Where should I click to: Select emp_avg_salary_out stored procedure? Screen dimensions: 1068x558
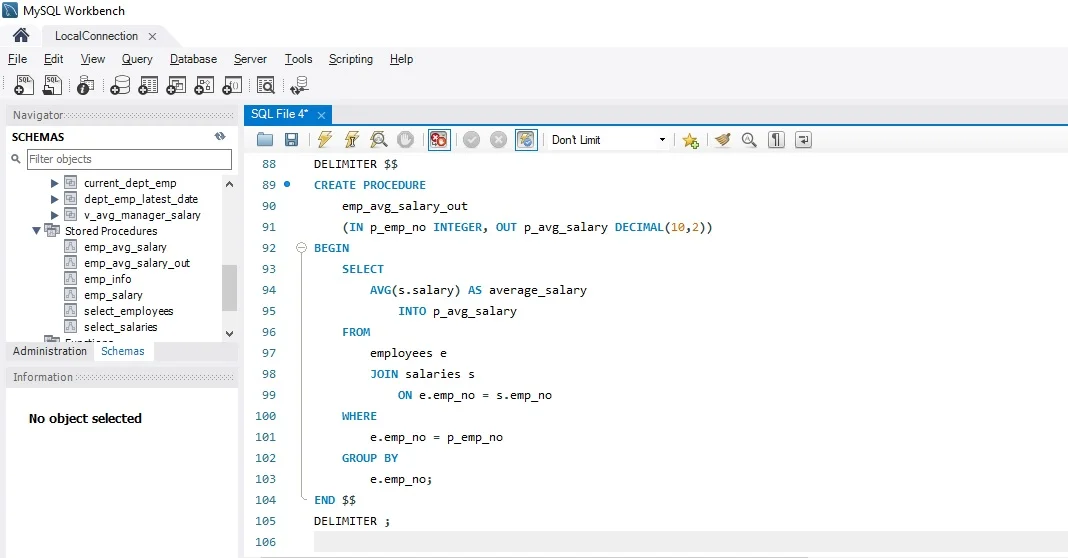click(x=136, y=263)
